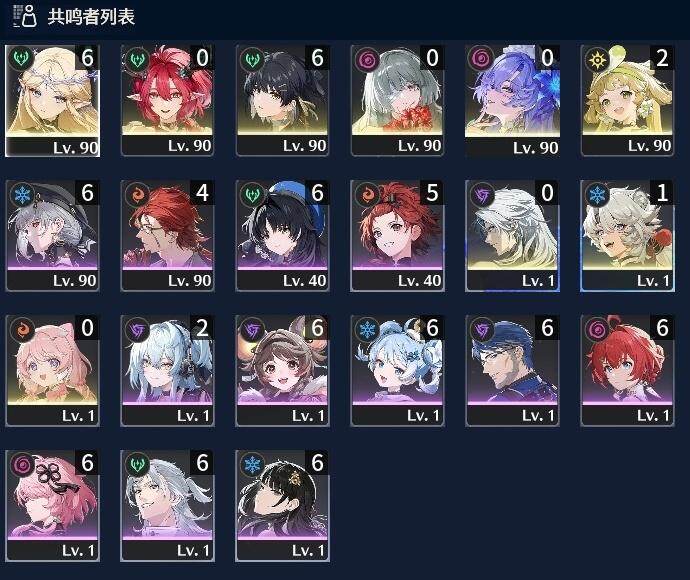The width and height of the screenshot is (690, 580).
Task: Click the aero icon on blue beret character
Action: 252,194
